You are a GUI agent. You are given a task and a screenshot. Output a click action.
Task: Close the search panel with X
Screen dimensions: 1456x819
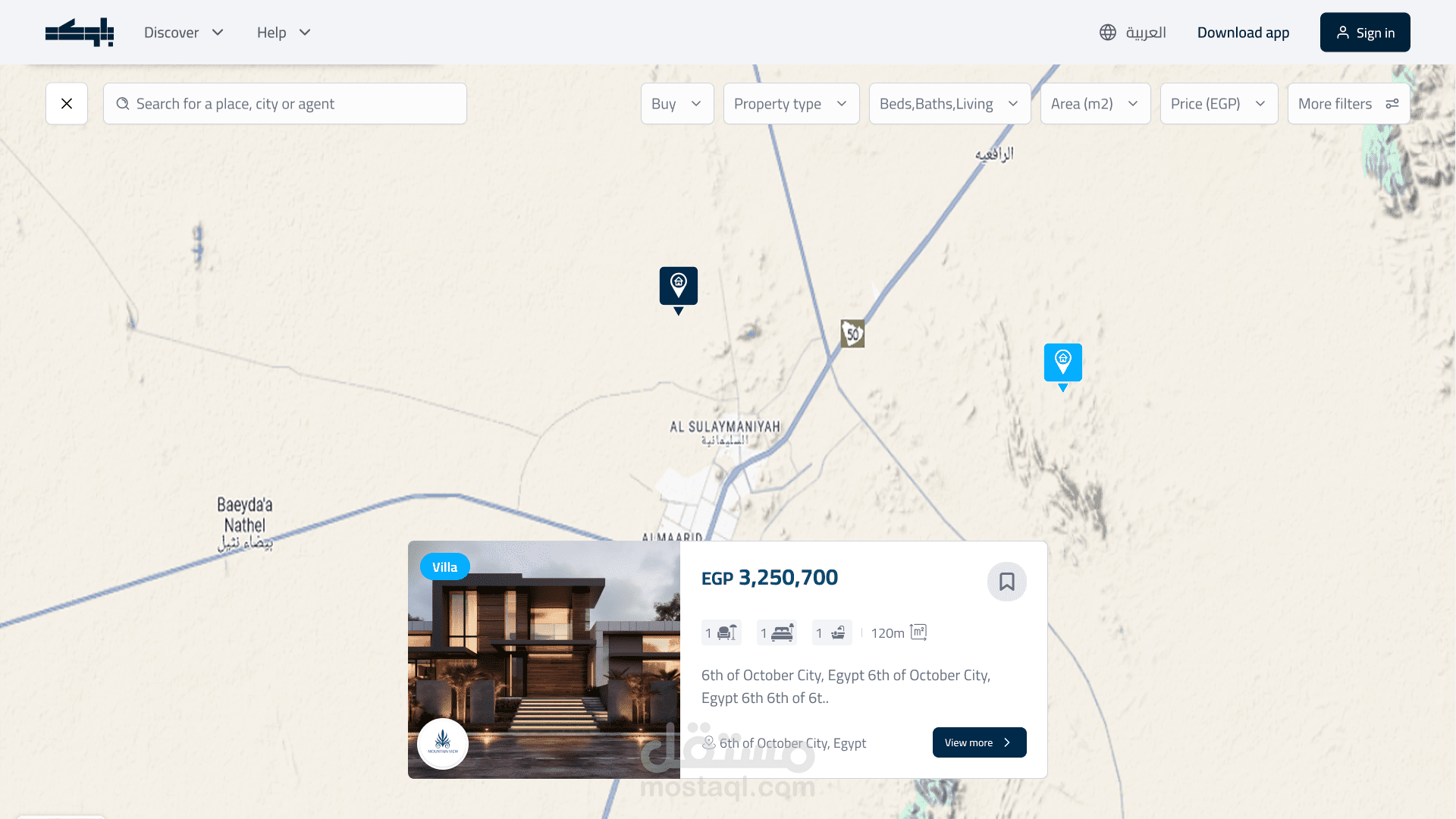(x=67, y=104)
